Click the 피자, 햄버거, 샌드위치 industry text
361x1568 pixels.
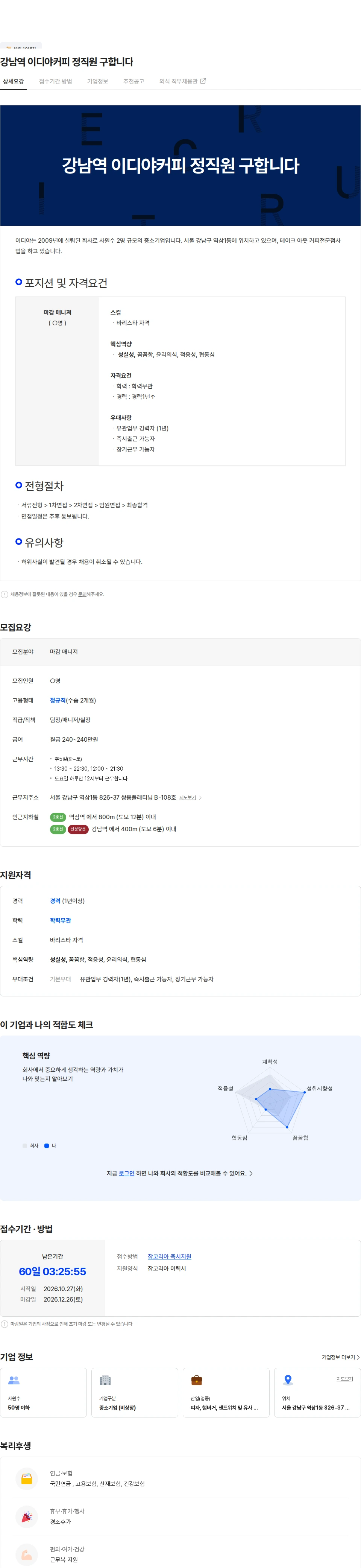[224, 1407]
